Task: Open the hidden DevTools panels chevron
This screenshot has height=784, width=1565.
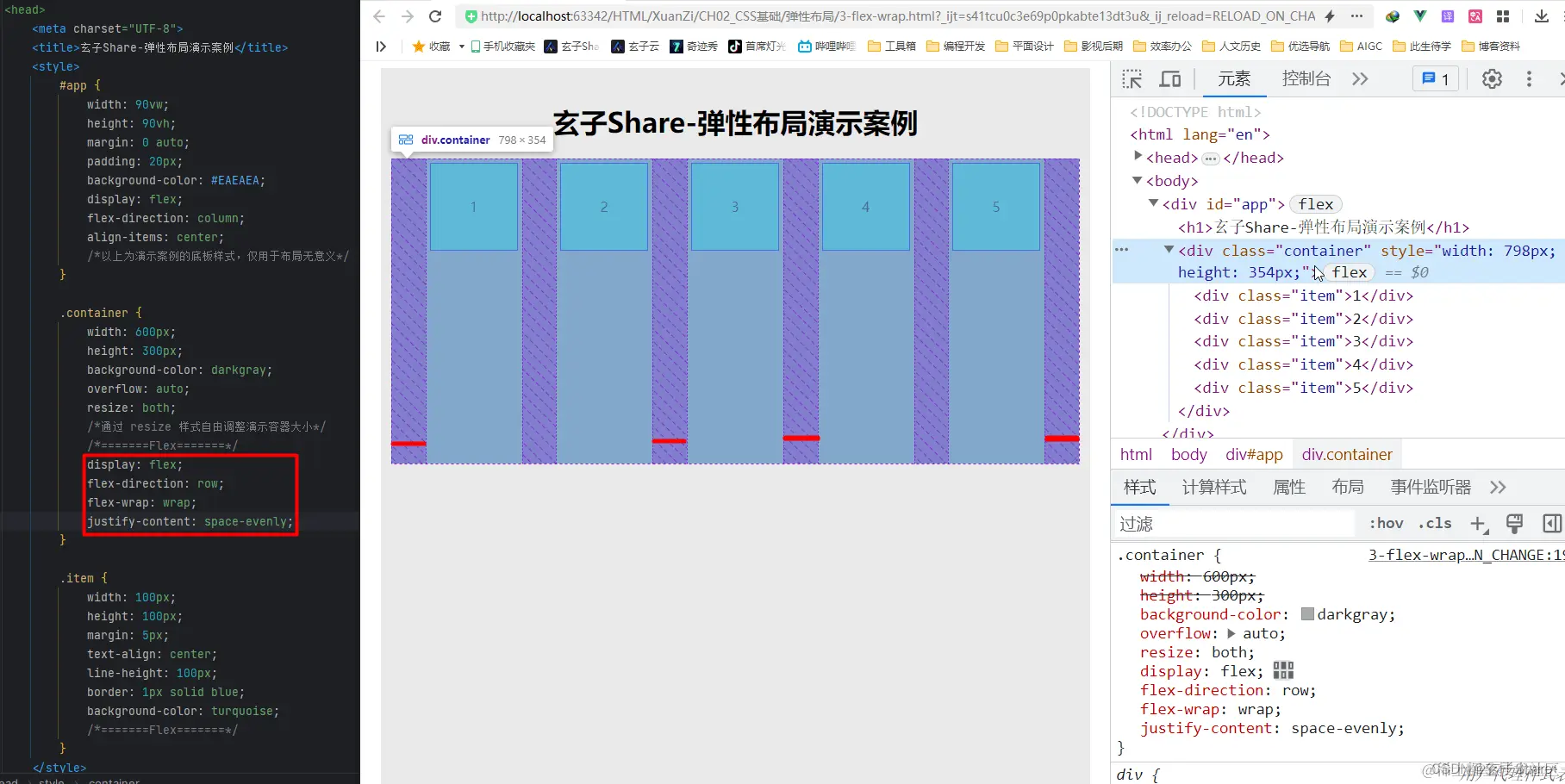Action: pyautogui.click(x=1359, y=78)
